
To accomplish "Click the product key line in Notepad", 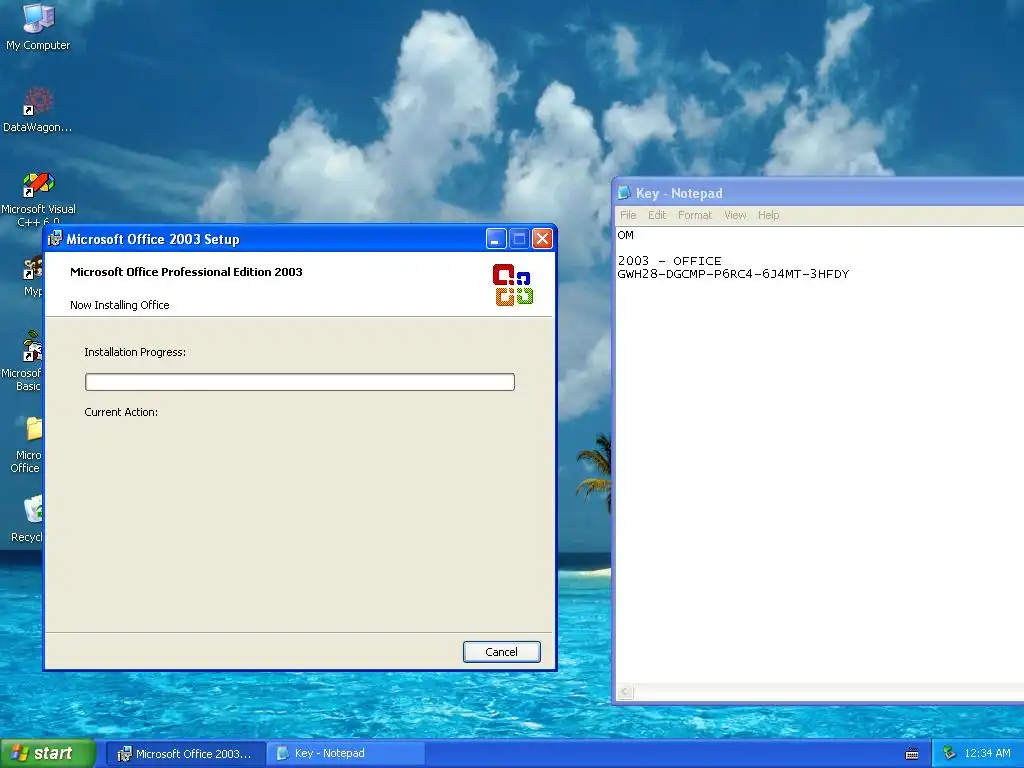I will click(733, 274).
